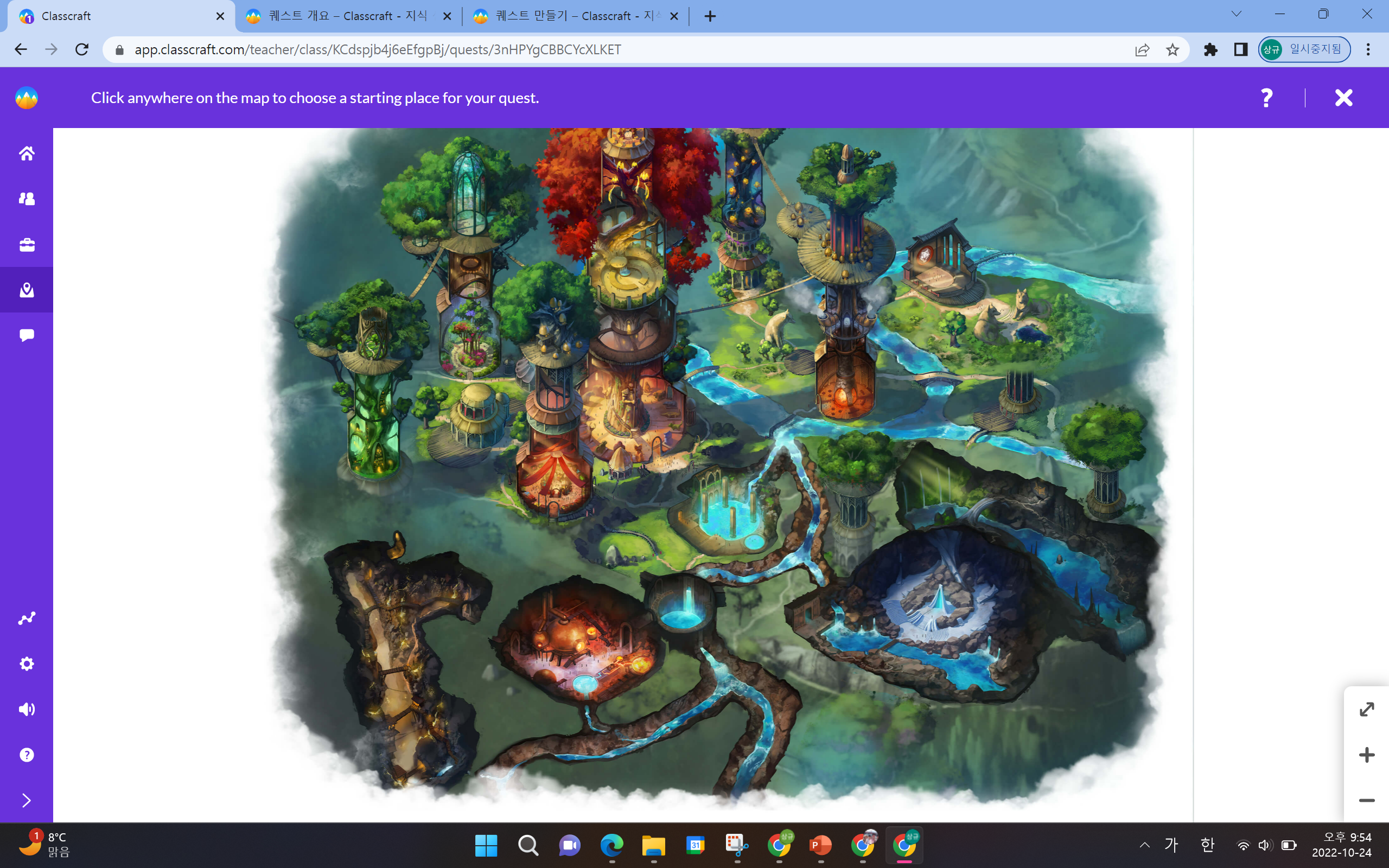Open the analytics graph sidebar icon
Viewport: 1389px width, 868px height.
point(27,618)
